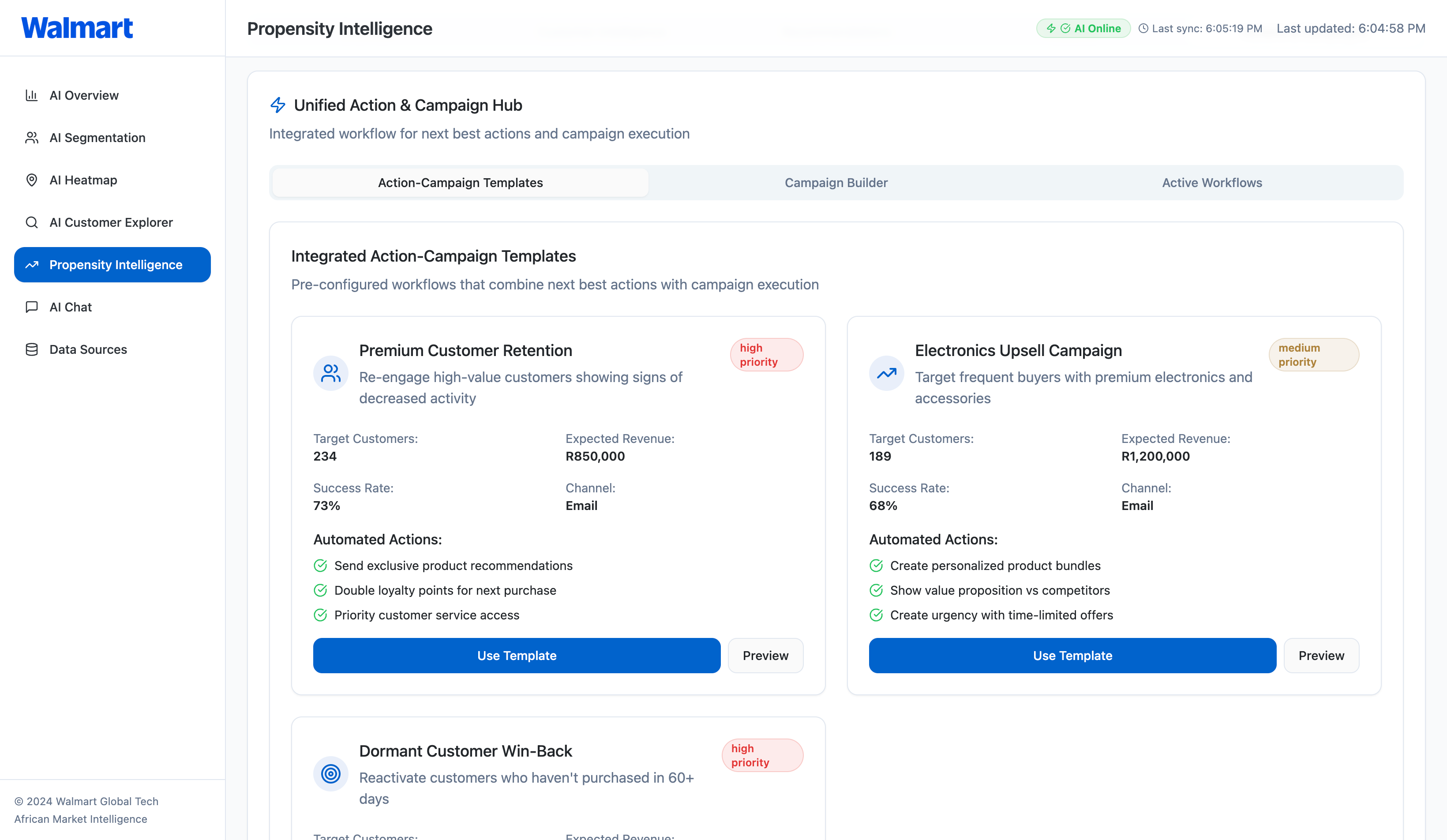Click high priority badge on Dormant Customer Win-Back

click(763, 756)
